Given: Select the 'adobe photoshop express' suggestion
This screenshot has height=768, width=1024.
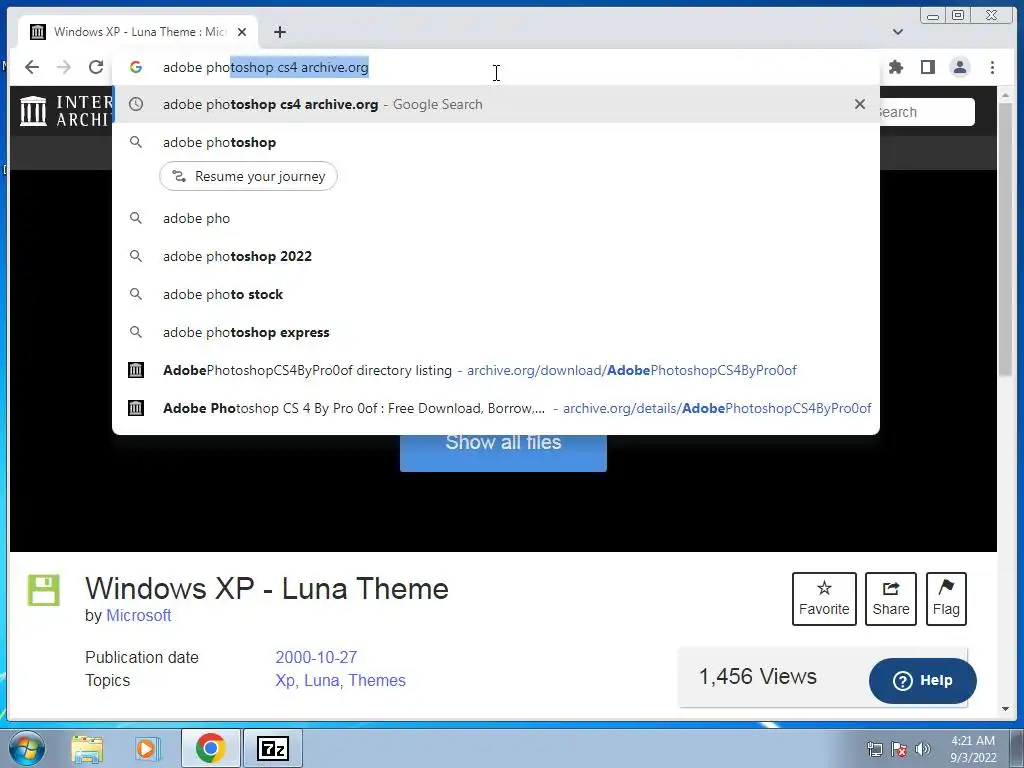Looking at the screenshot, I should (496, 332).
